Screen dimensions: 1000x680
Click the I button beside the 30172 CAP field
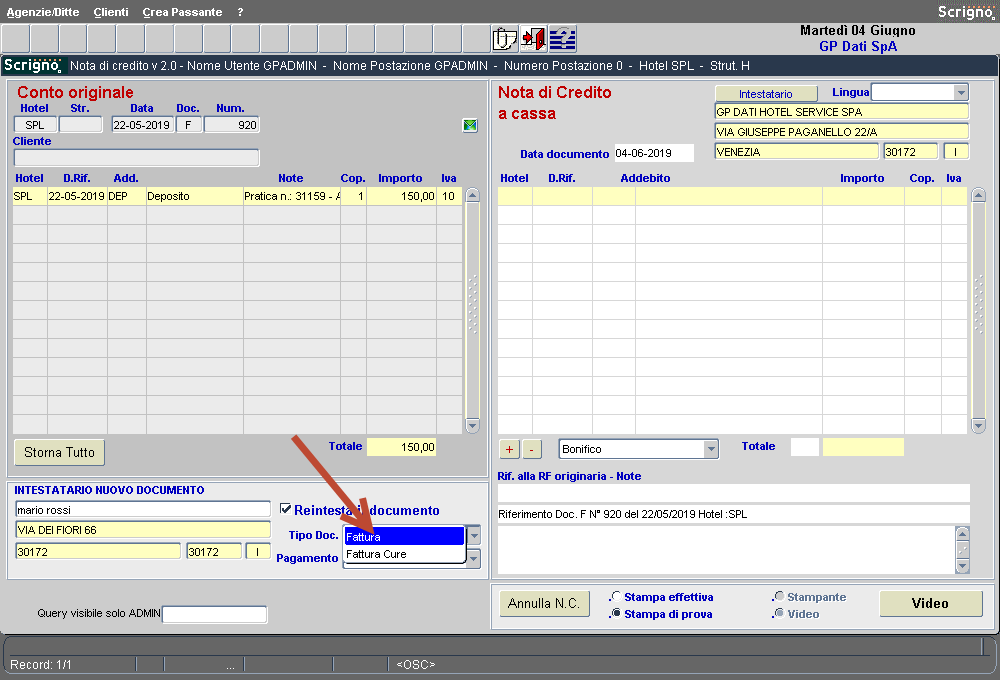coord(258,550)
